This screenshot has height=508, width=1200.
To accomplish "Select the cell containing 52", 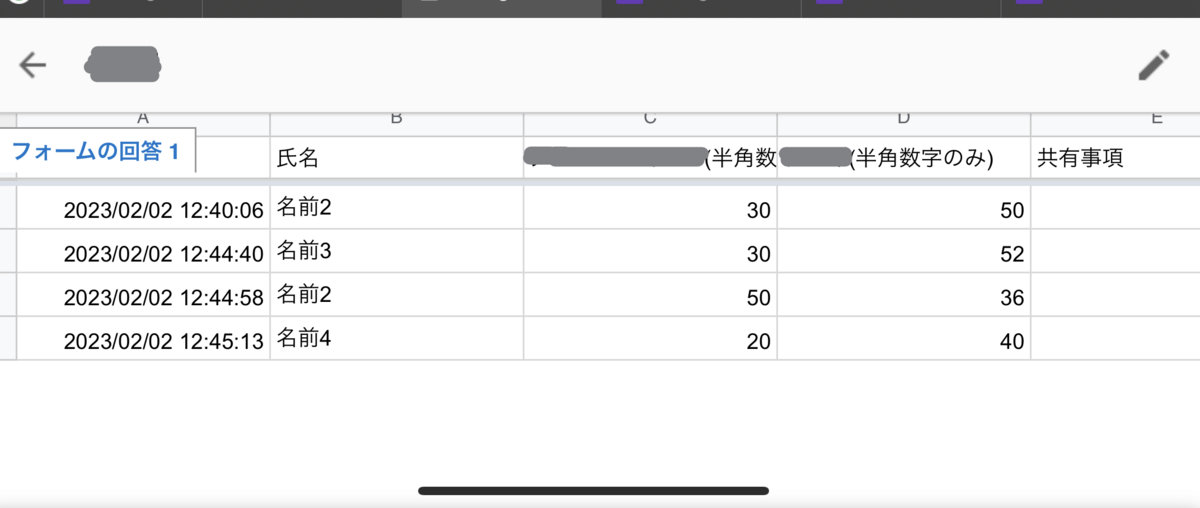I will [904, 252].
